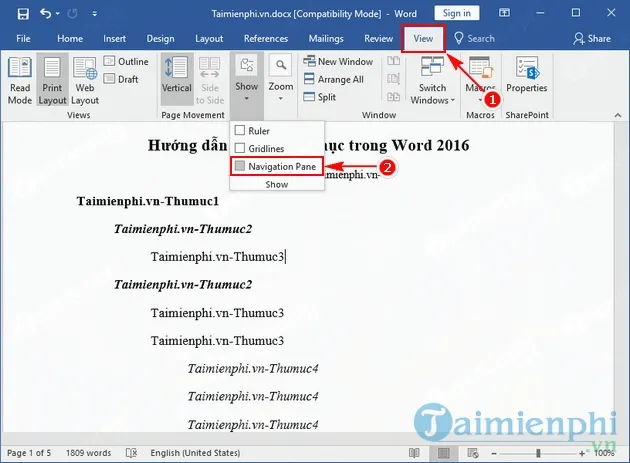Expand the Macros dropdown arrow
Image resolution: width=630 pixels, height=463 pixels.
pyautogui.click(x=480, y=100)
